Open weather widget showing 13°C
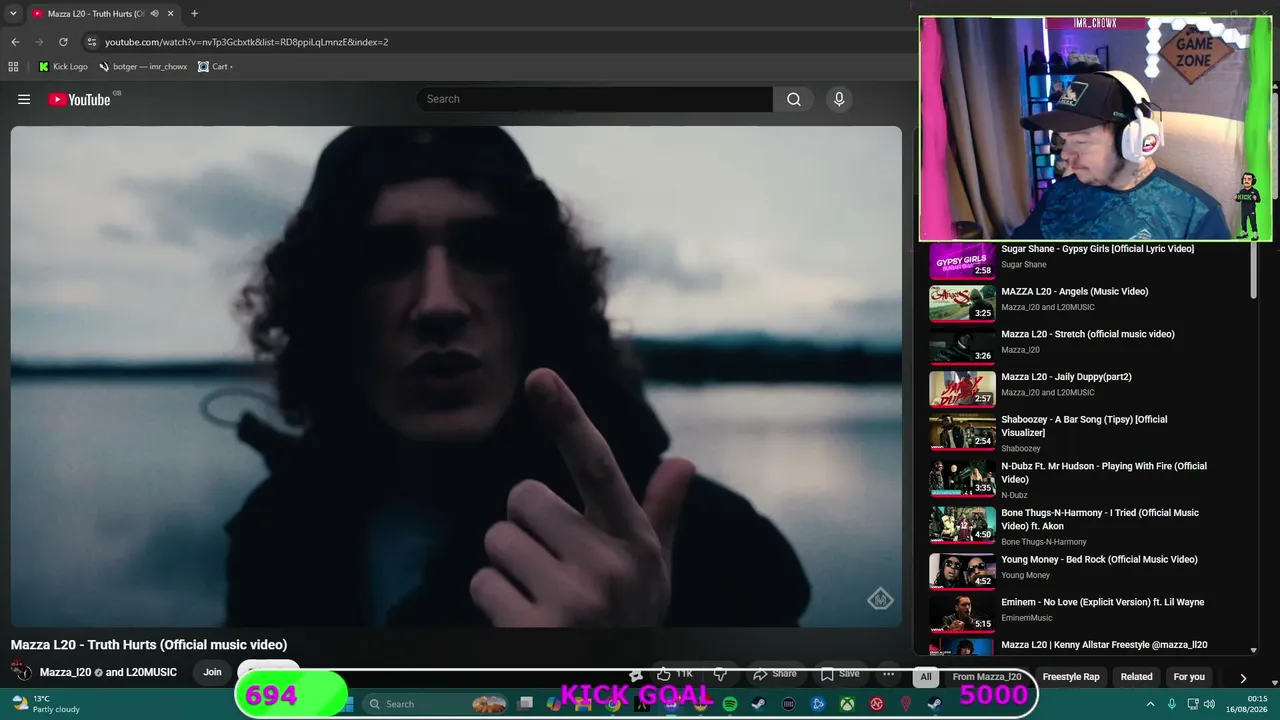Screen dimensions: 1280x720 45,704
